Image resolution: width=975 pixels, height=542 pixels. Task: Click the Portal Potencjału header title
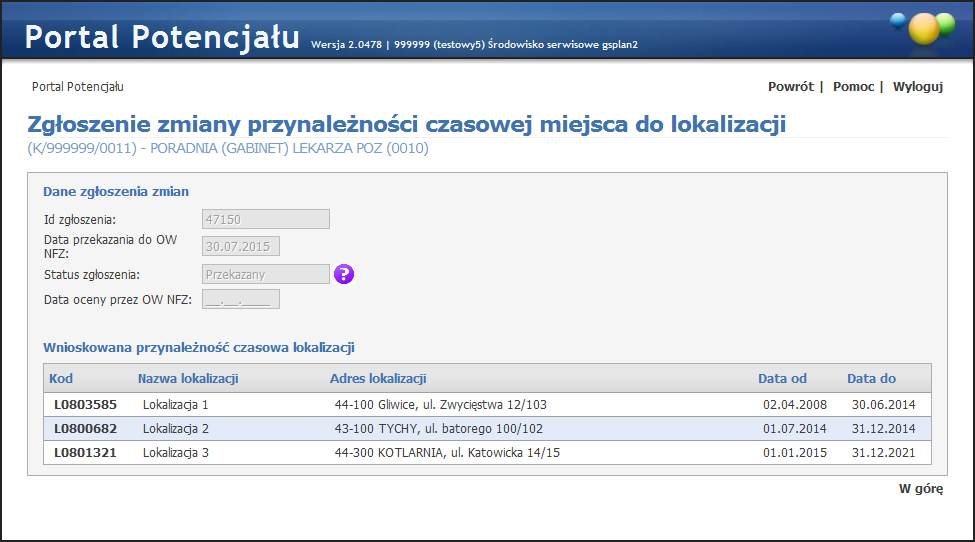[162, 37]
